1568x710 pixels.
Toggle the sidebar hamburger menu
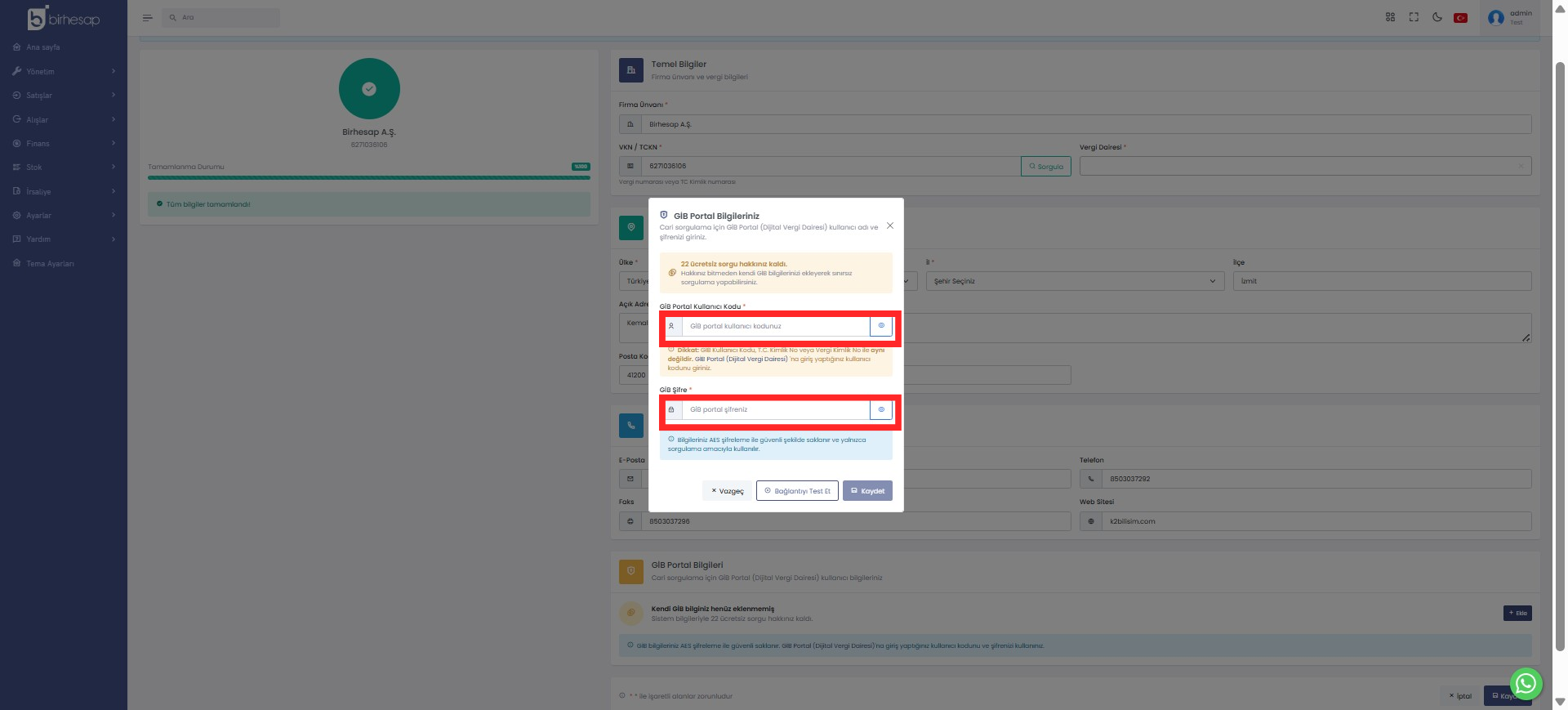[x=147, y=17]
